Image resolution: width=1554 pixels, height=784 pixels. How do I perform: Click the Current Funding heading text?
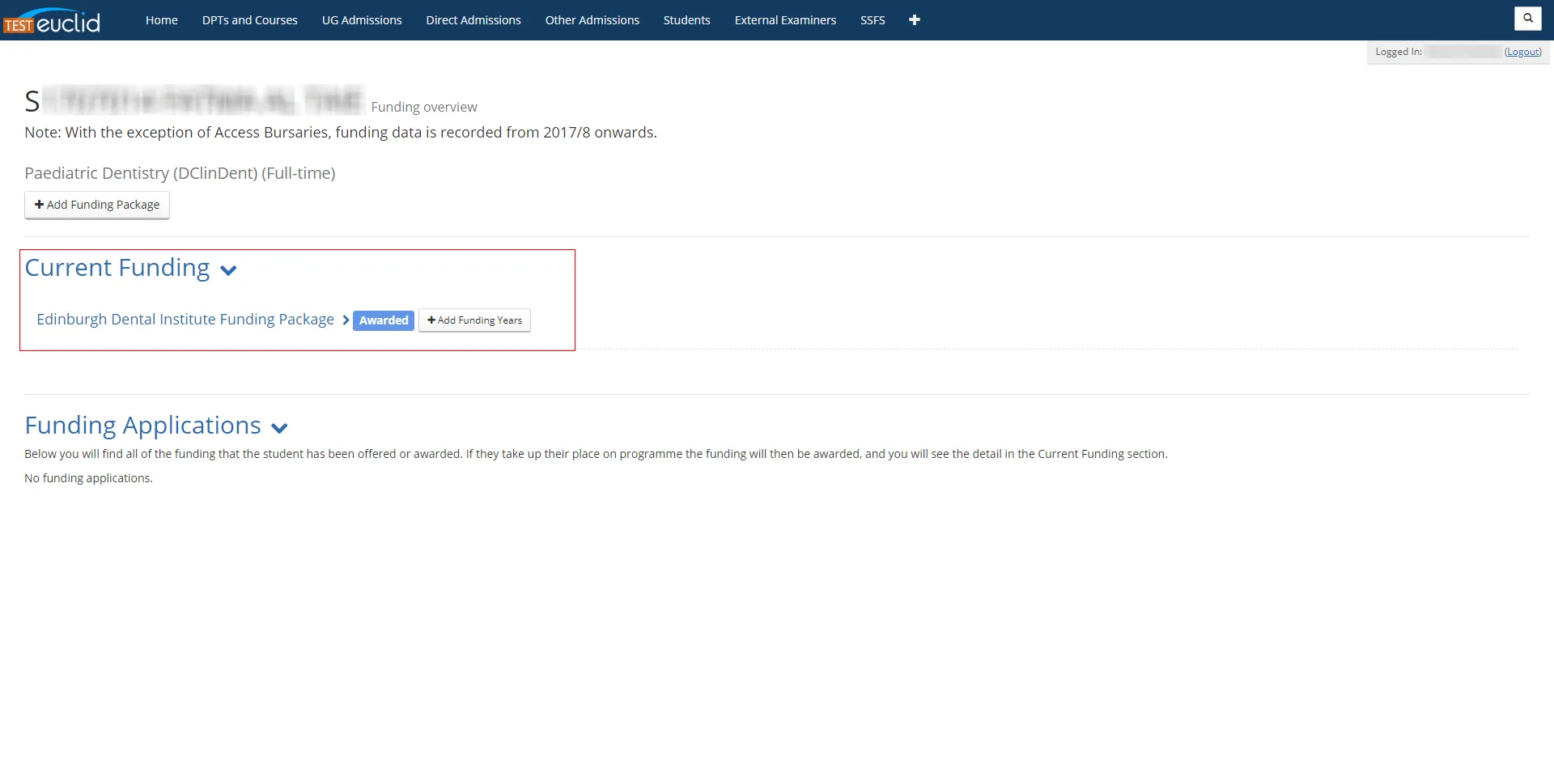(x=117, y=268)
